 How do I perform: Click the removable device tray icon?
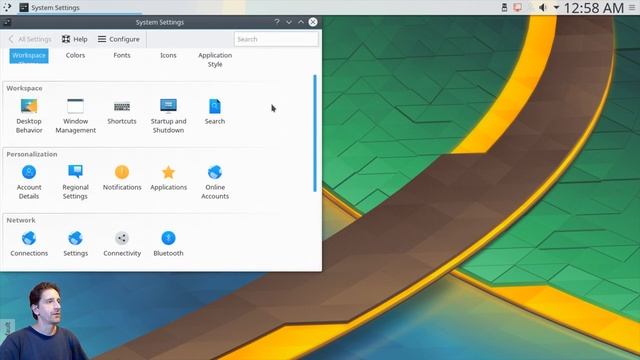504,7
